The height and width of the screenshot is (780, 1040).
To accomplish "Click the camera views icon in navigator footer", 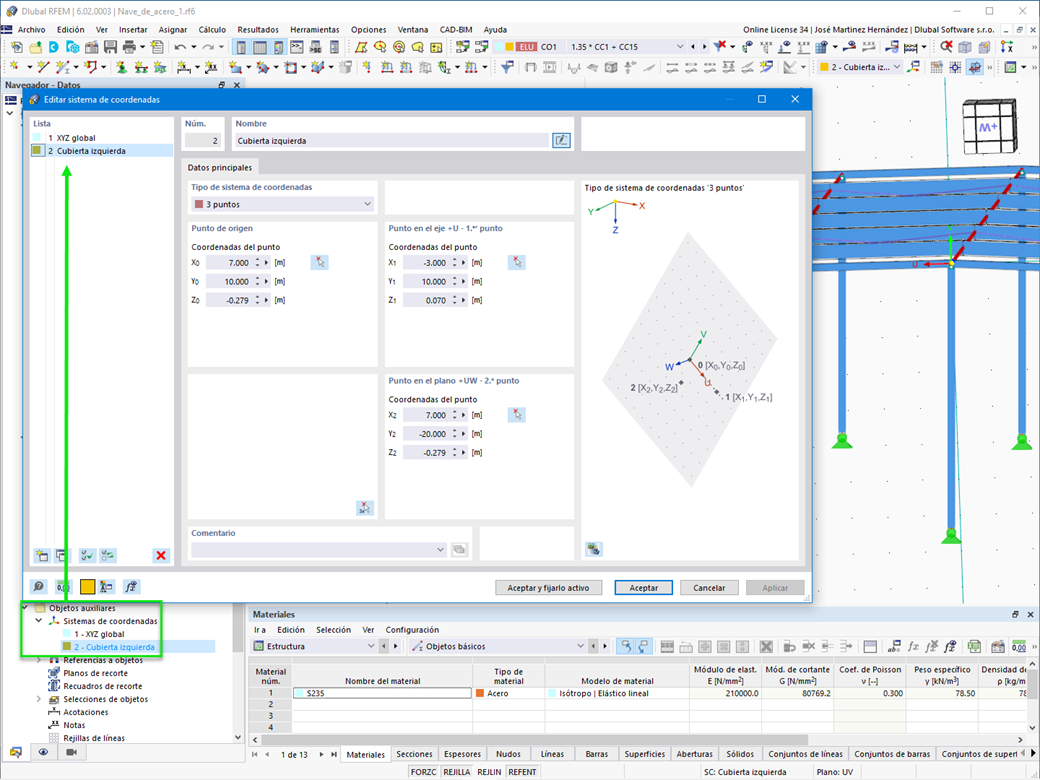I will pos(71,751).
